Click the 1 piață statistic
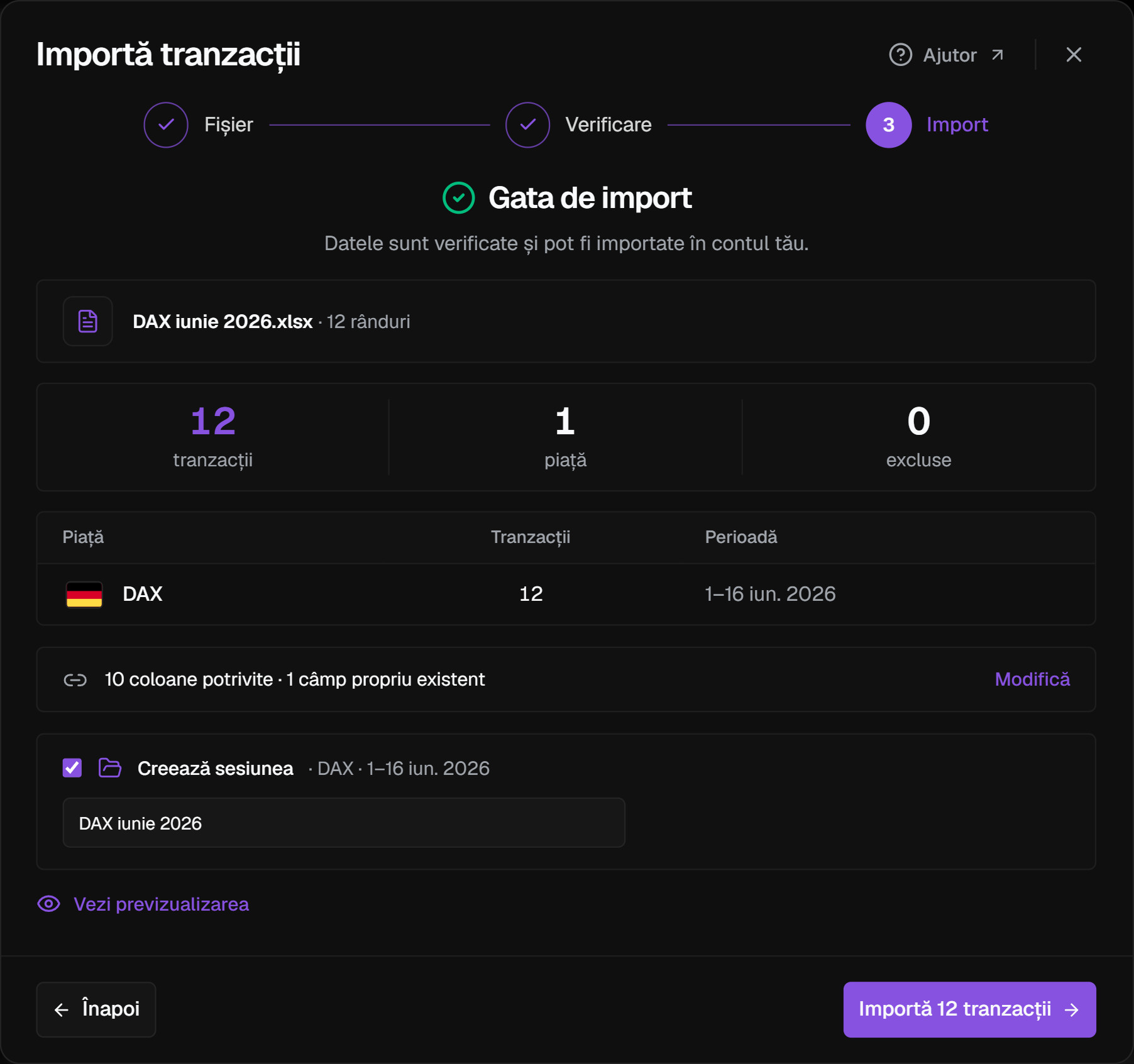Screen dimensions: 1134x1064 pos(565,437)
